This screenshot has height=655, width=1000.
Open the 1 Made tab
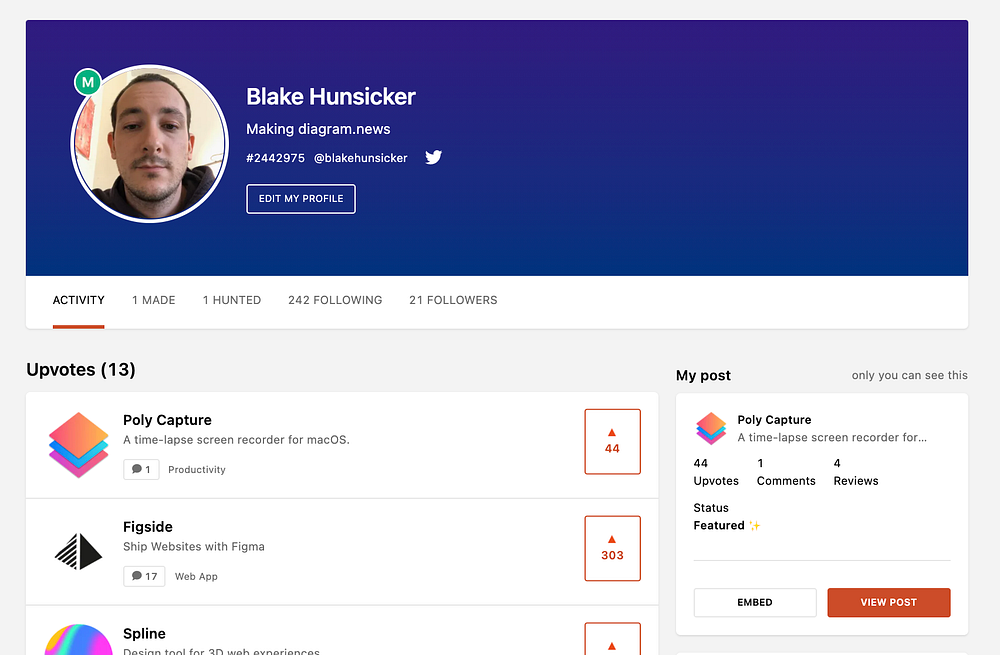point(154,300)
